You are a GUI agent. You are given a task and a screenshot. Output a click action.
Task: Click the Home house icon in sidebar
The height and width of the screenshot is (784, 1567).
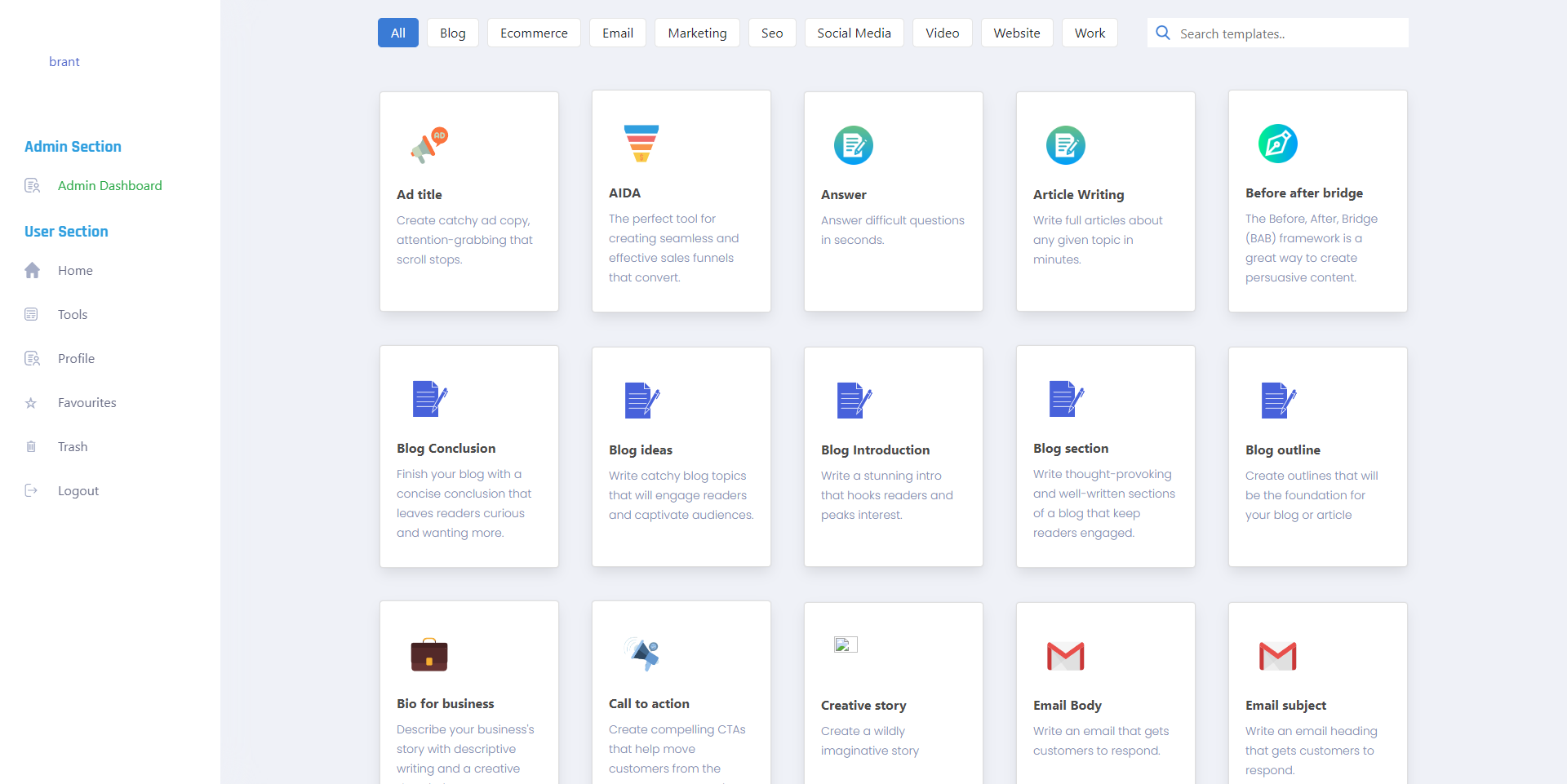[32, 271]
